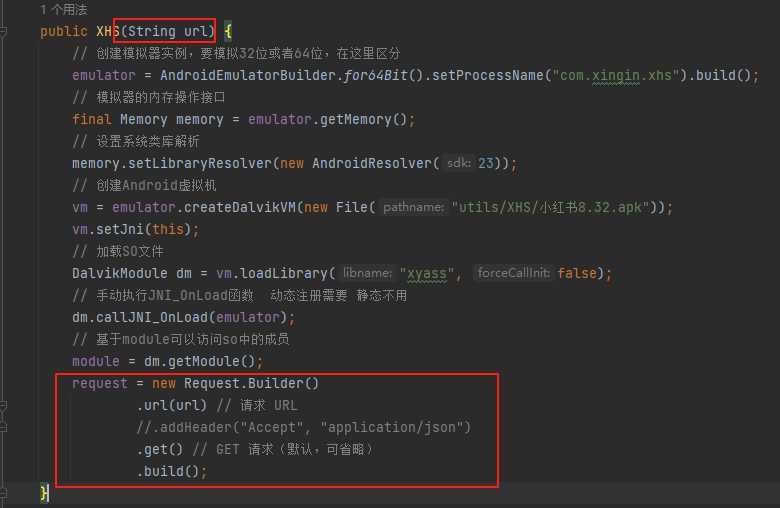The image size is (780, 508).
Task: Click the Request.Builder() constructor call
Action: (251, 384)
